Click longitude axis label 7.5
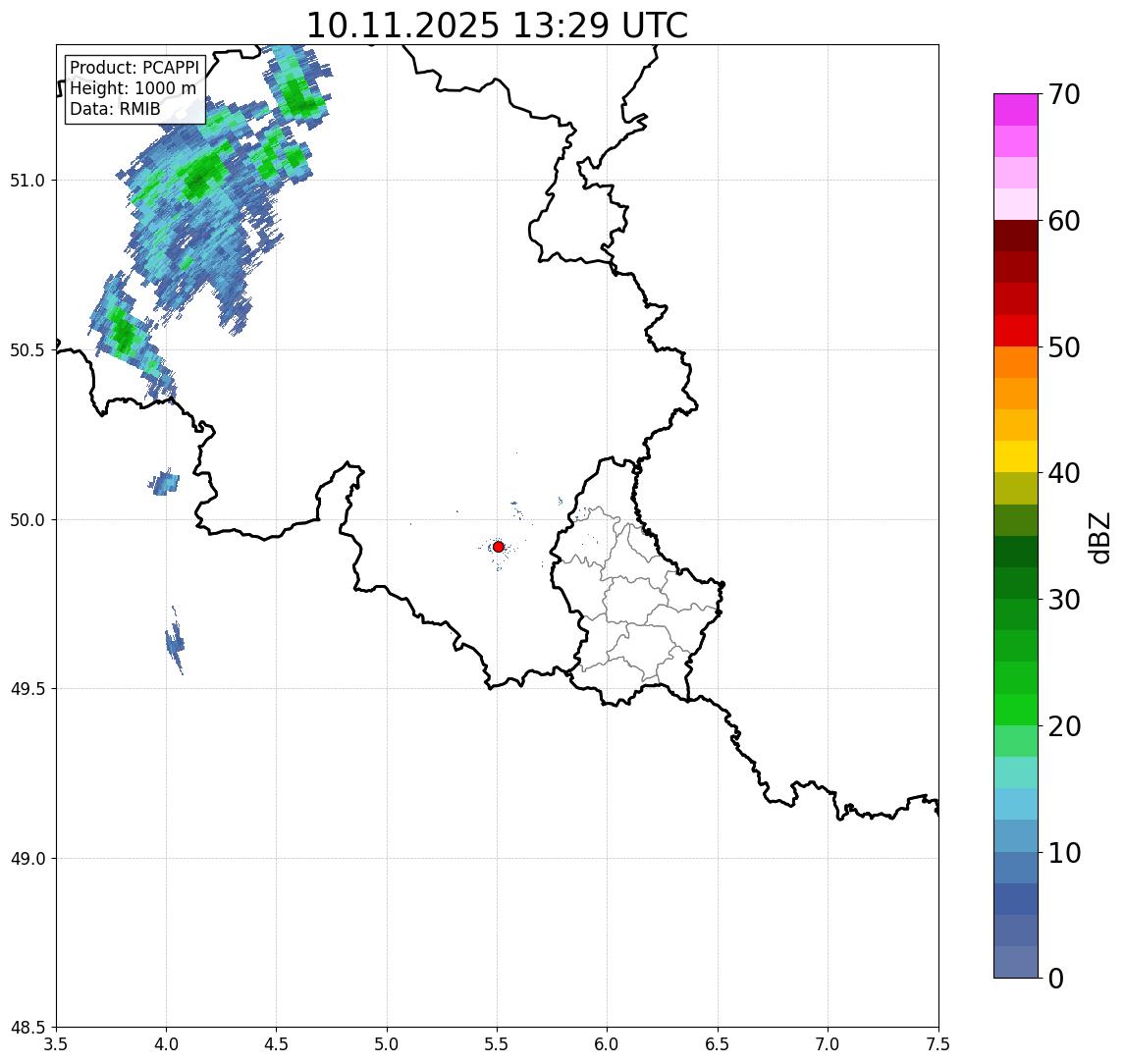The image size is (1124, 1064). pyautogui.click(x=938, y=1044)
